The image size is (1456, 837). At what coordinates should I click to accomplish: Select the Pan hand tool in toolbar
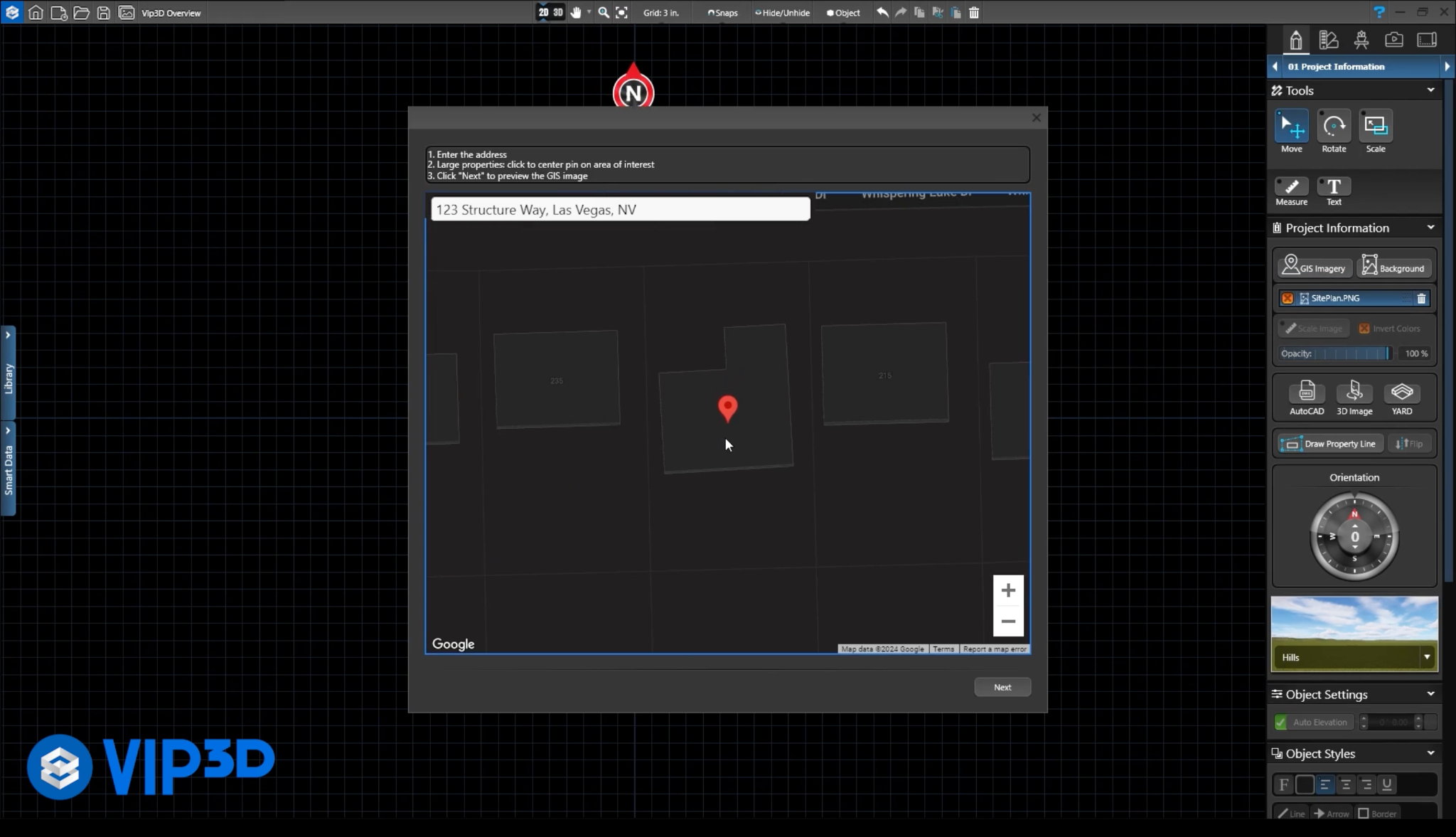tap(575, 12)
